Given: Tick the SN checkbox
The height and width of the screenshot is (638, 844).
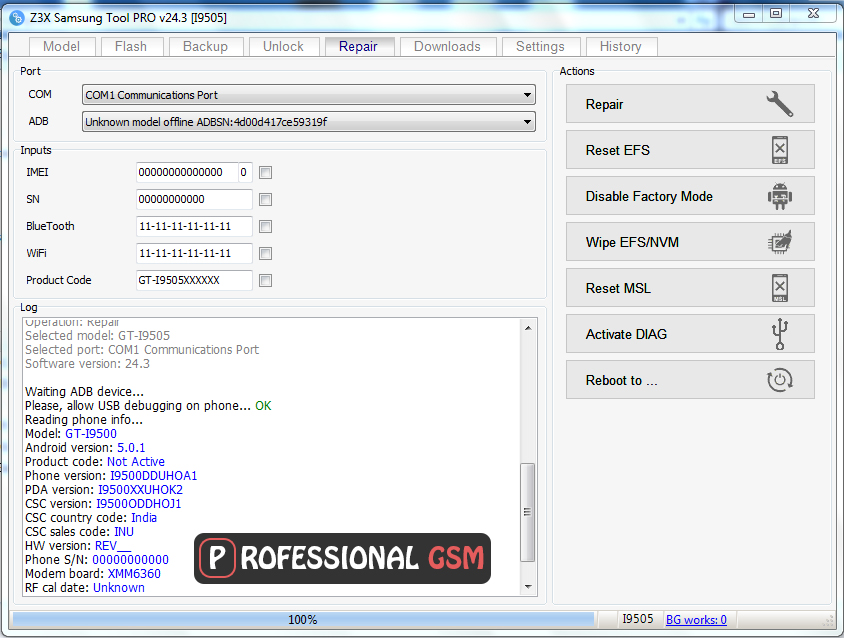Looking at the screenshot, I should [x=265, y=199].
